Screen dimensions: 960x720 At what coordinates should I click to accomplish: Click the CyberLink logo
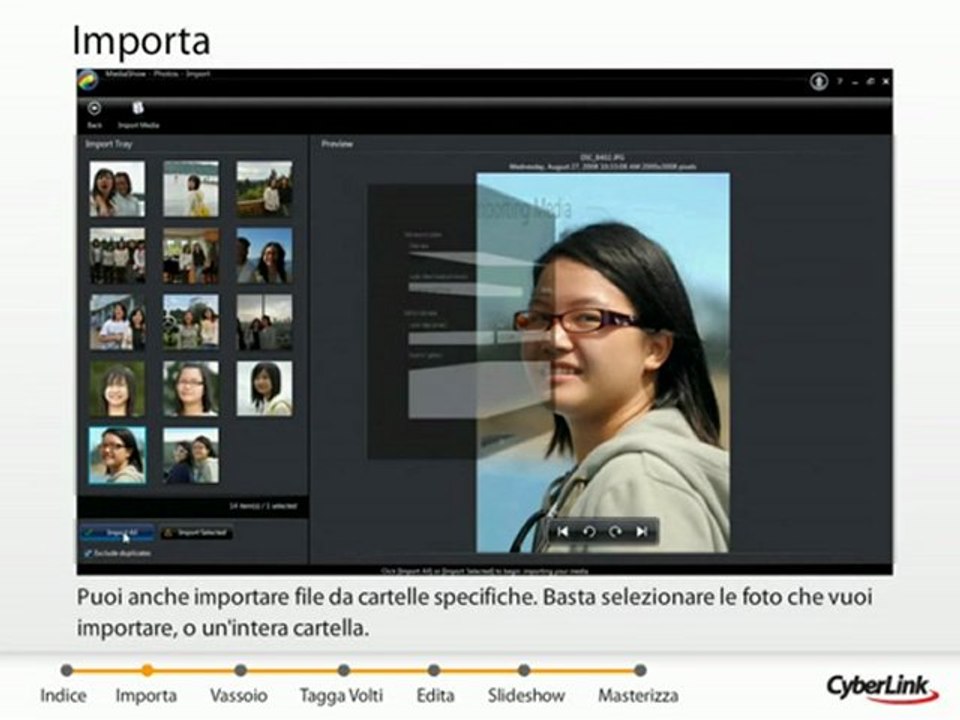pyautogui.click(x=882, y=688)
